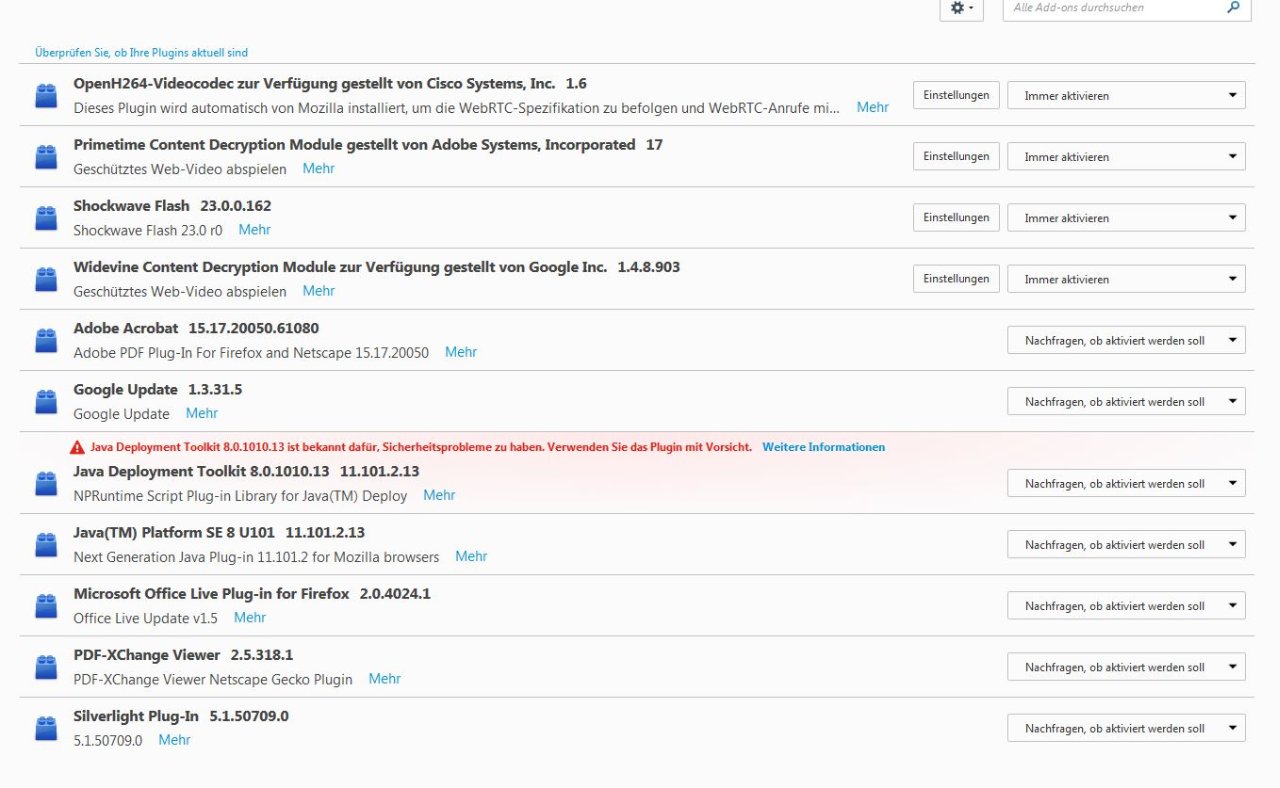This screenshot has width=1280, height=788.
Task: Select the Java Deployment Toolkit 8.0.1010.13 11.101.2.13 title
Action: [x=246, y=471]
